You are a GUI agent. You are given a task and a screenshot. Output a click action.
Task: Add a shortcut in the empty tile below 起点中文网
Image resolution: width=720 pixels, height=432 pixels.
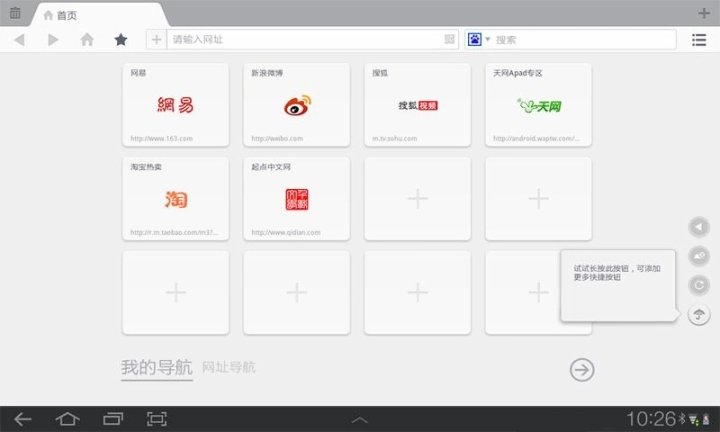tap(297, 292)
